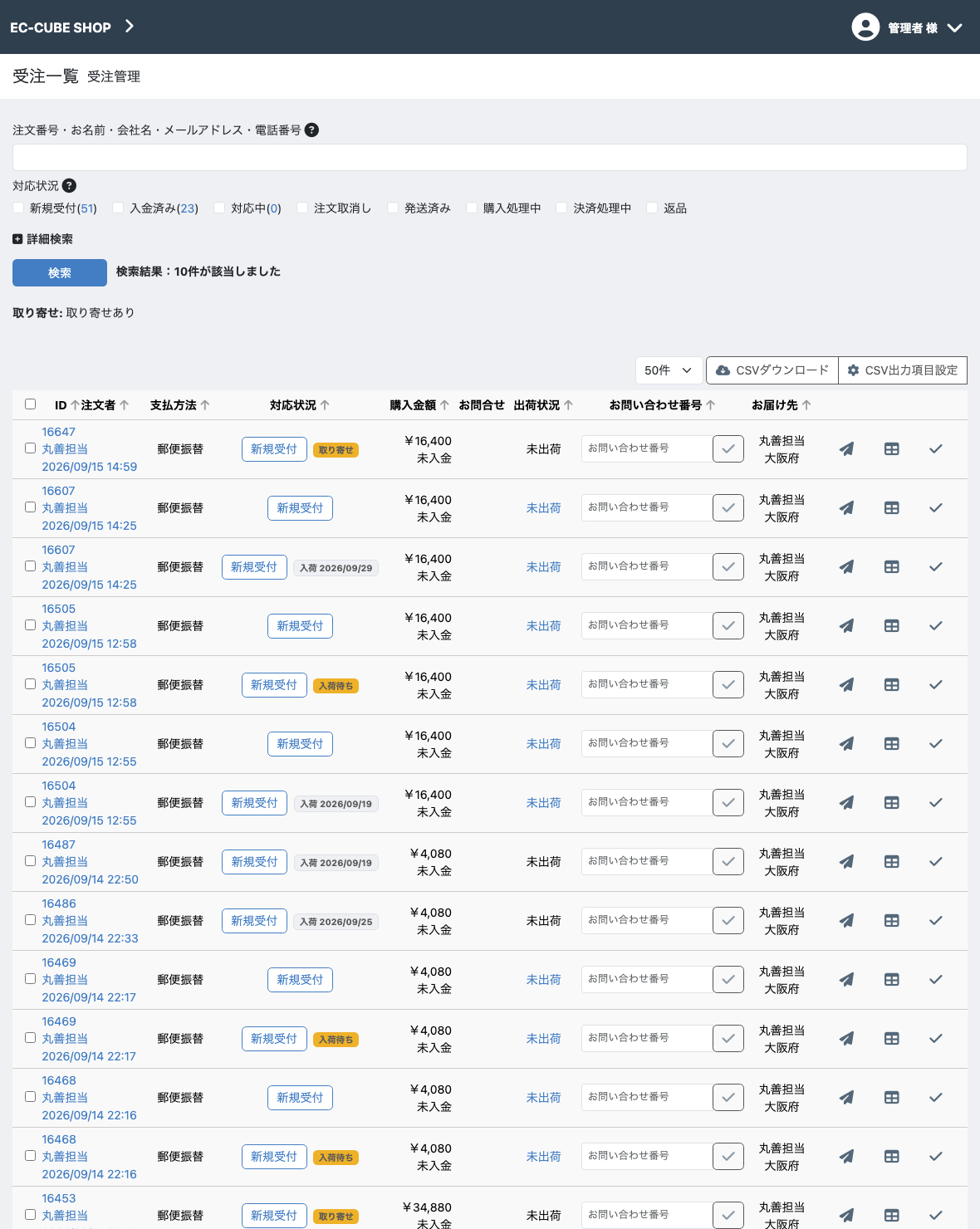Image resolution: width=980 pixels, height=1229 pixels.
Task: Open CSV出力項目設定 settings
Action: (x=903, y=370)
